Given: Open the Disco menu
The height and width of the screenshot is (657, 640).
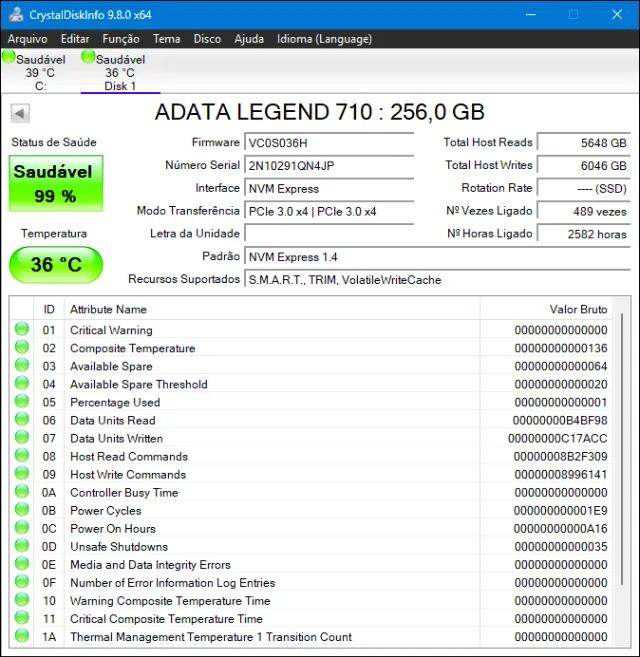Looking at the screenshot, I should [x=207, y=39].
